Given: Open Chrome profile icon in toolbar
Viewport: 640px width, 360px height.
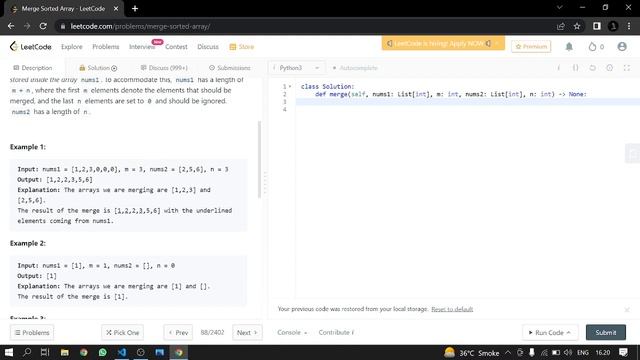Looking at the screenshot, I should [x=613, y=26].
